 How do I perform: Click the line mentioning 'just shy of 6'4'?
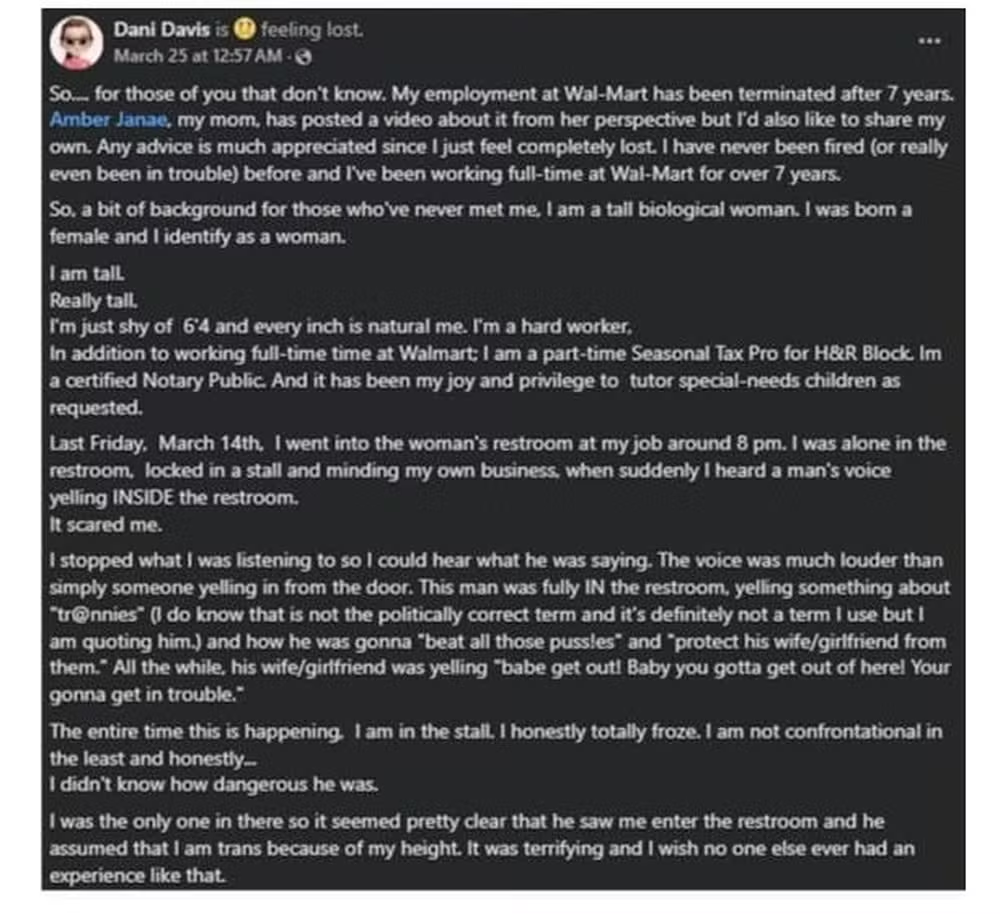341,327
